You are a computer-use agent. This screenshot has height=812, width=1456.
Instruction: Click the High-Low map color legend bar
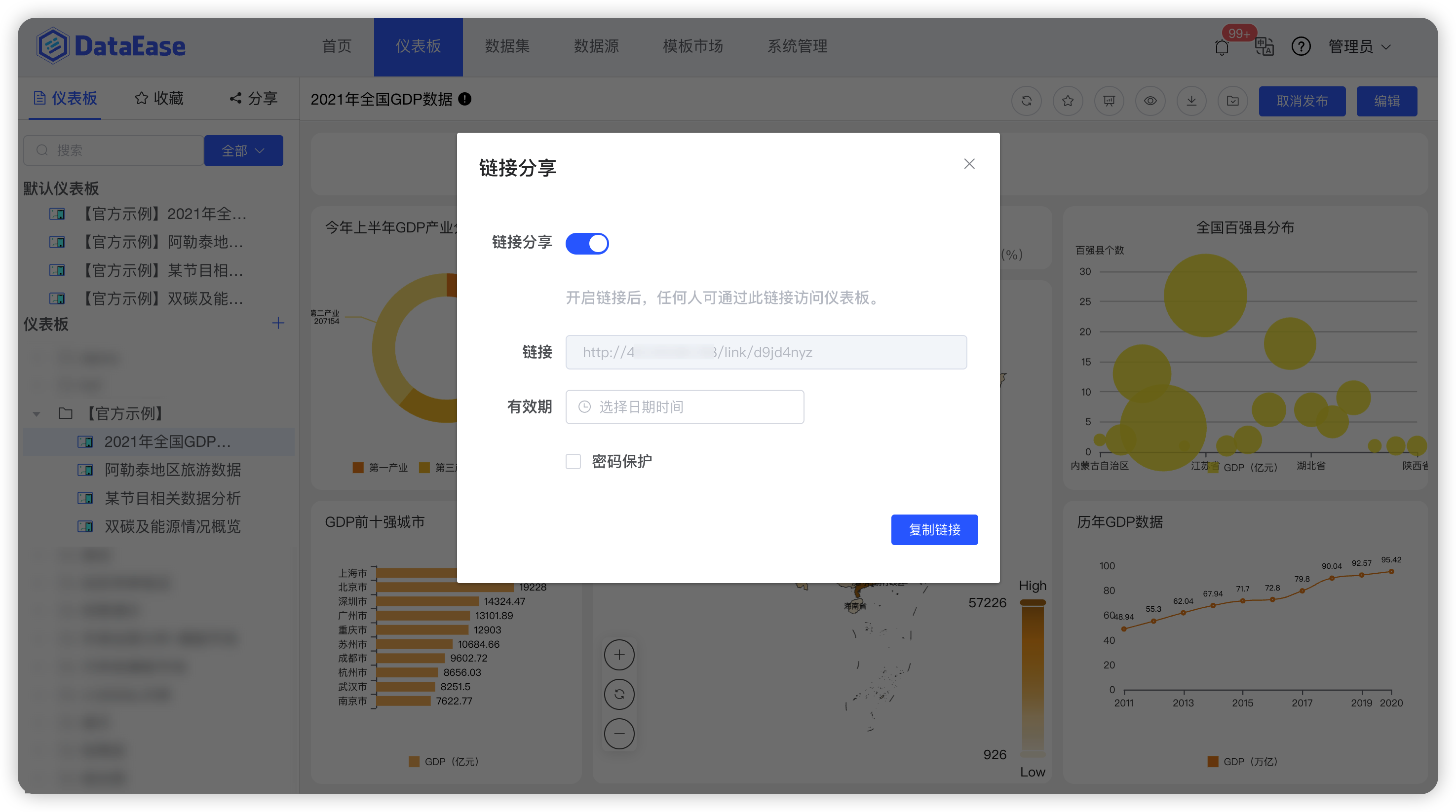coord(1033,678)
